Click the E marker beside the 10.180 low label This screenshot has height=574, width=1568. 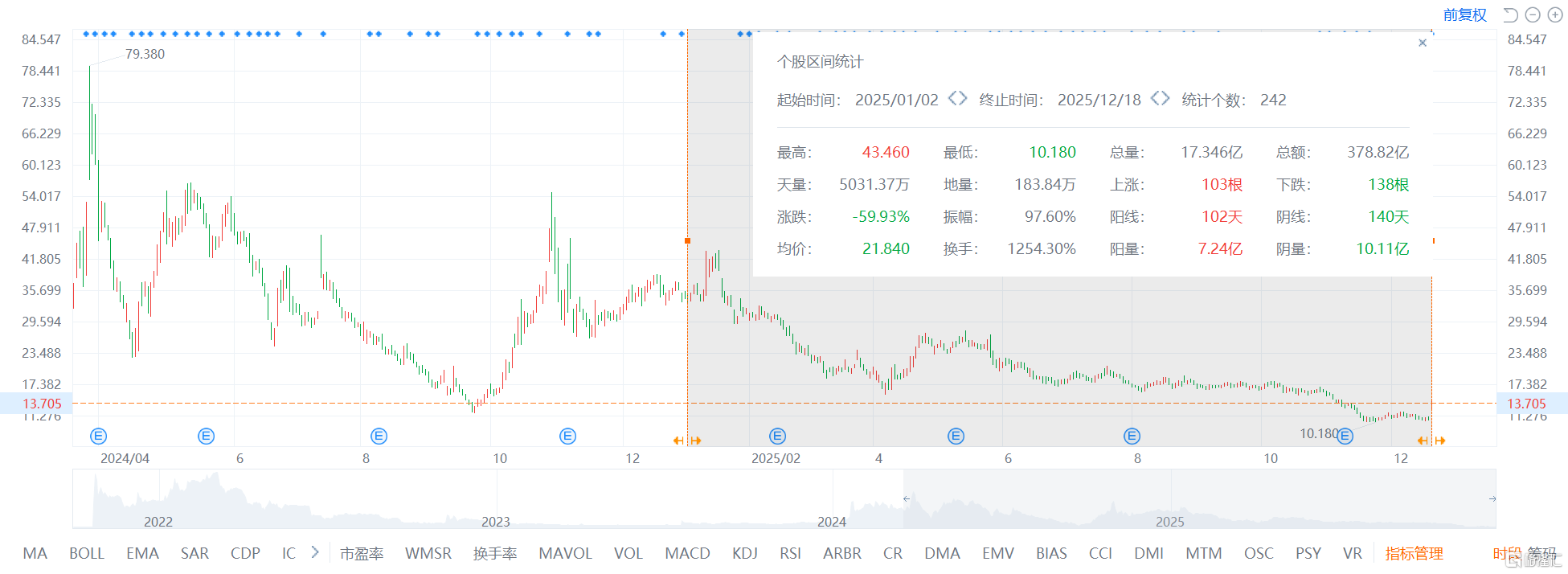(x=1345, y=436)
